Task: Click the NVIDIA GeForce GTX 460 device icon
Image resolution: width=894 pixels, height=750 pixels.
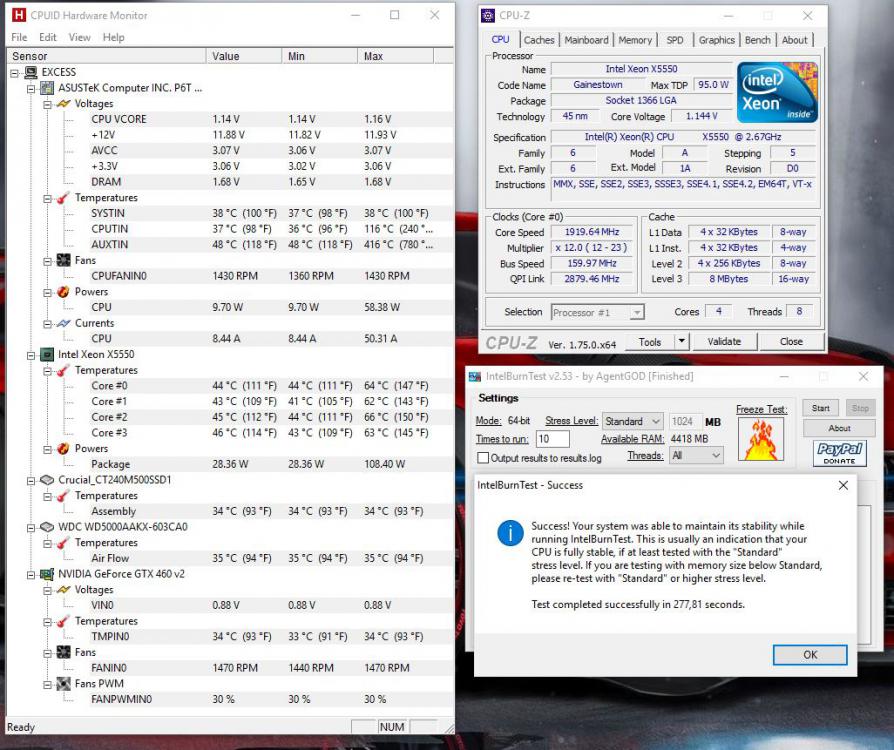Action: [x=47, y=574]
